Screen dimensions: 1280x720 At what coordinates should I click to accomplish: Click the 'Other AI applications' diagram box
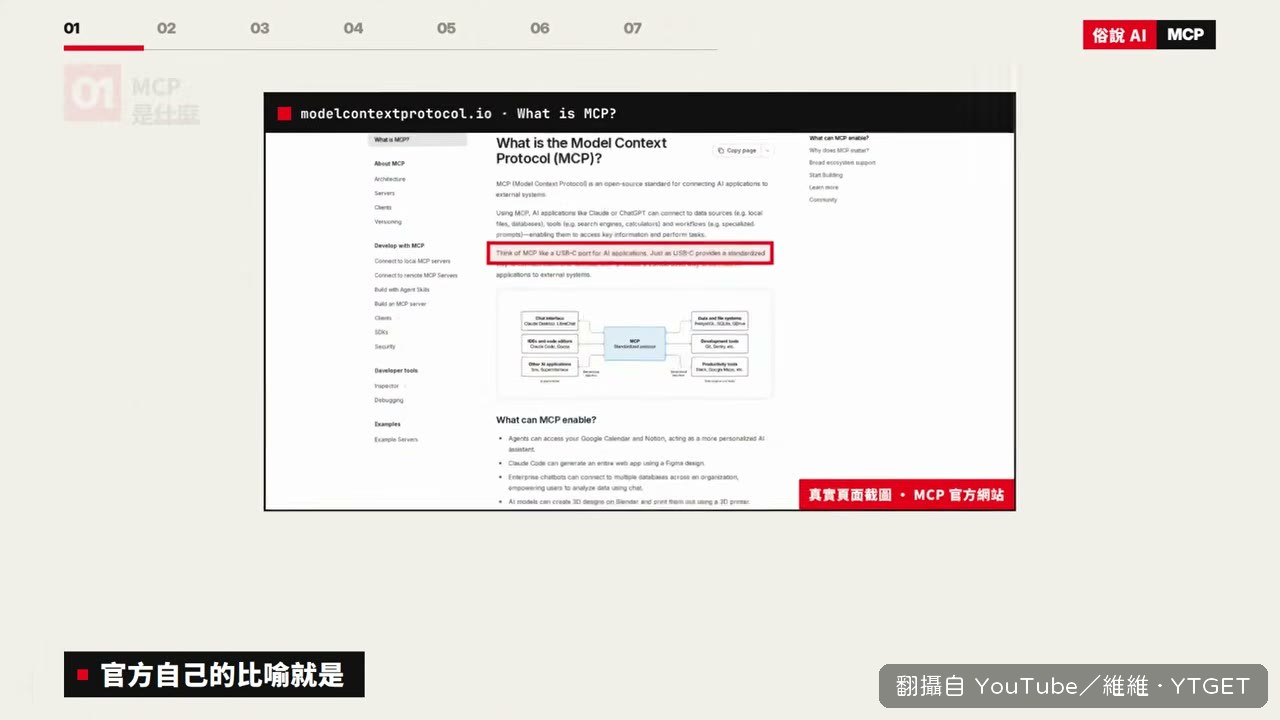[x=550, y=367]
